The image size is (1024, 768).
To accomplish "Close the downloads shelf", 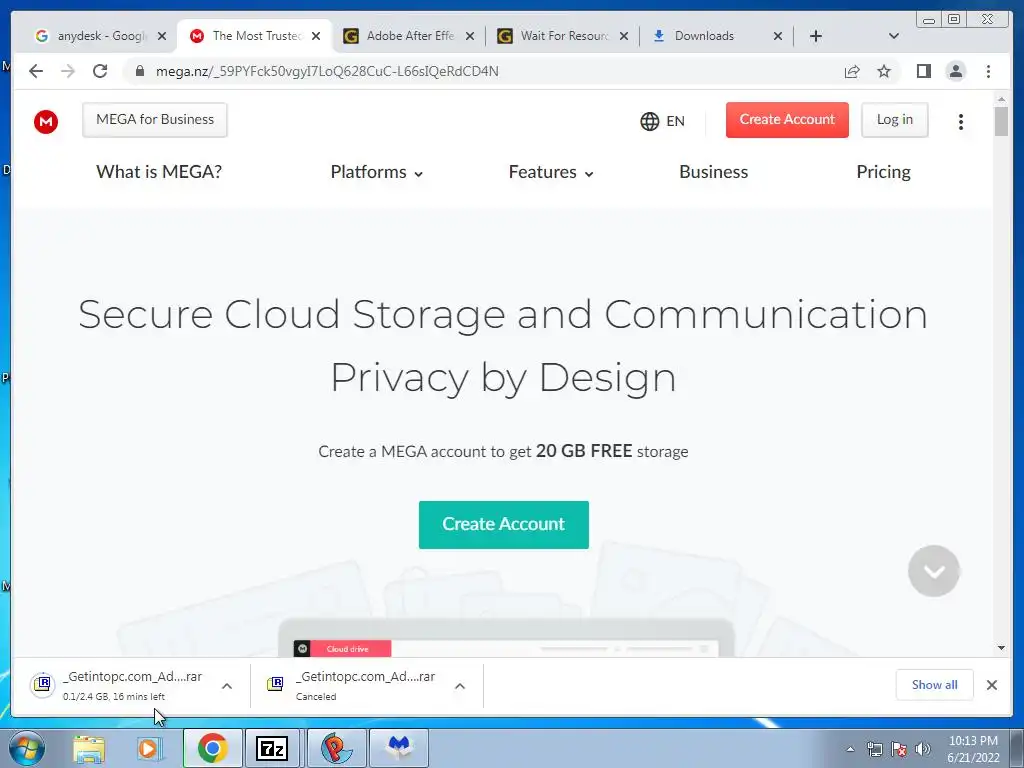I will coord(991,684).
